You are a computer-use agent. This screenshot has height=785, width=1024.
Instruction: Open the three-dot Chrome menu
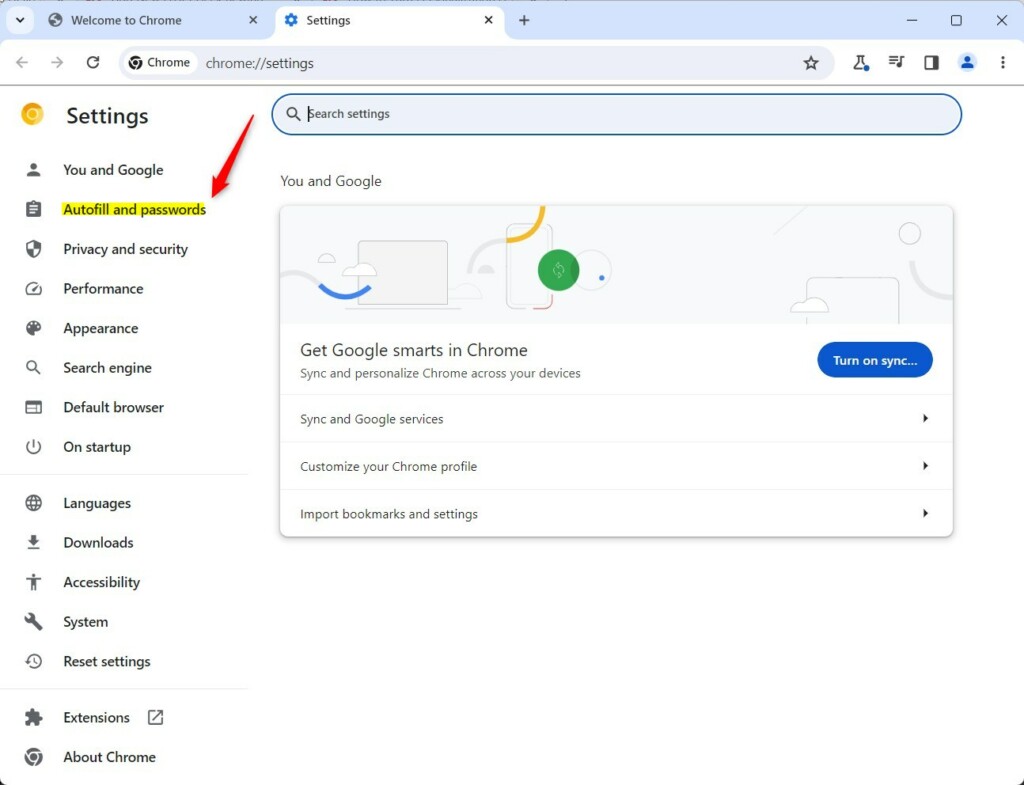(x=1003, y=62)
